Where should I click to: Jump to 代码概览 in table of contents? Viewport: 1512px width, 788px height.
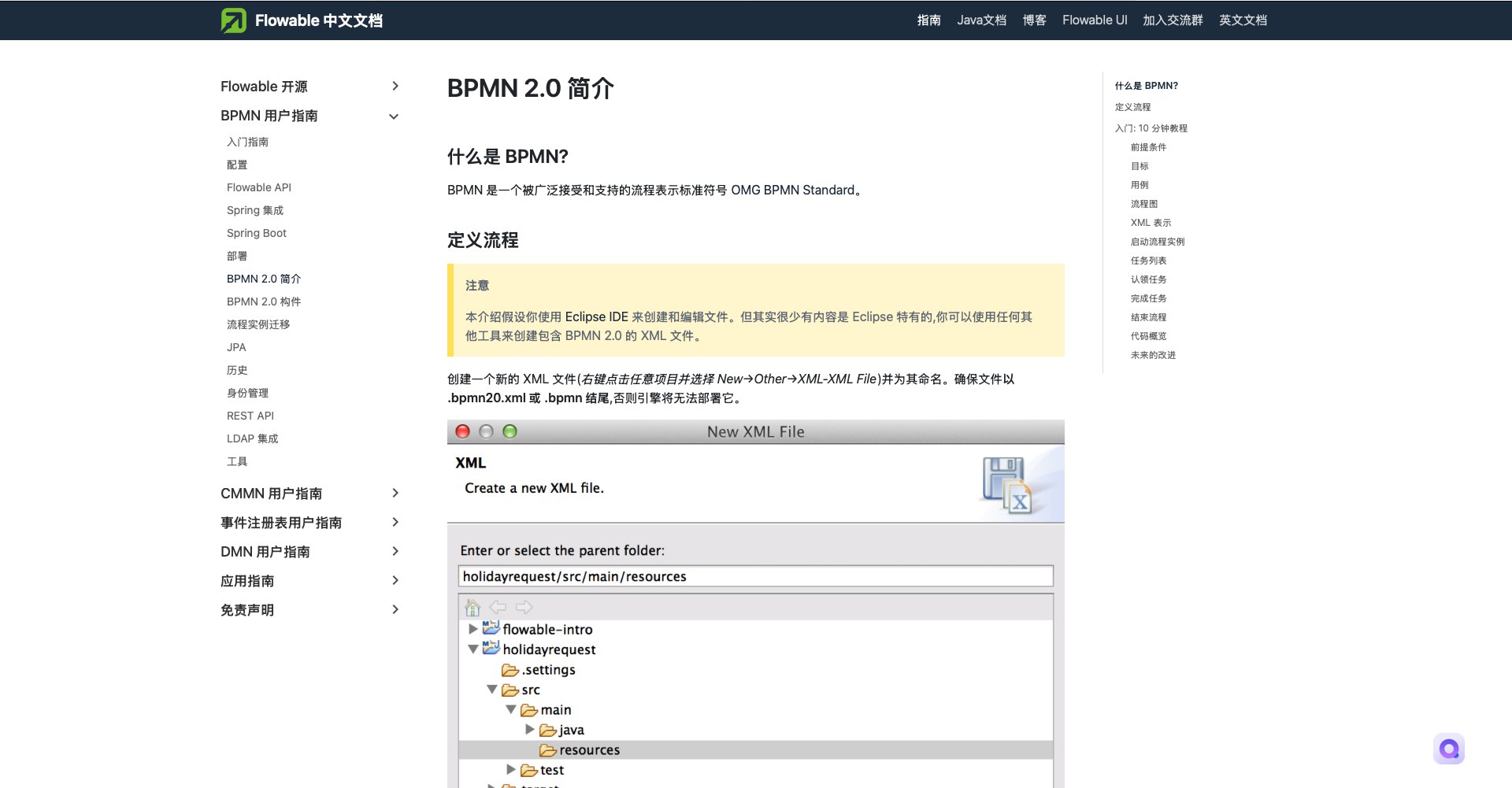(x=1149, y=336)
